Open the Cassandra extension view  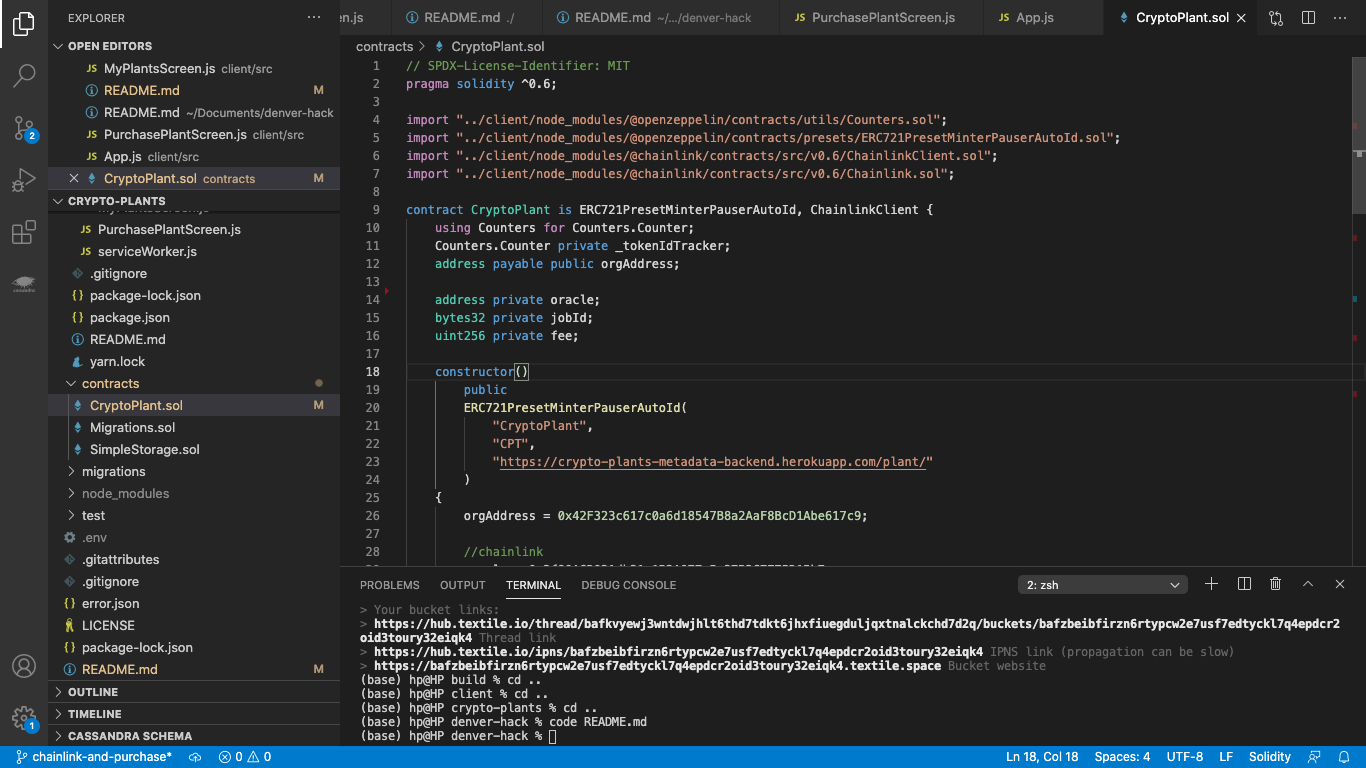click(x=24, y=285)
